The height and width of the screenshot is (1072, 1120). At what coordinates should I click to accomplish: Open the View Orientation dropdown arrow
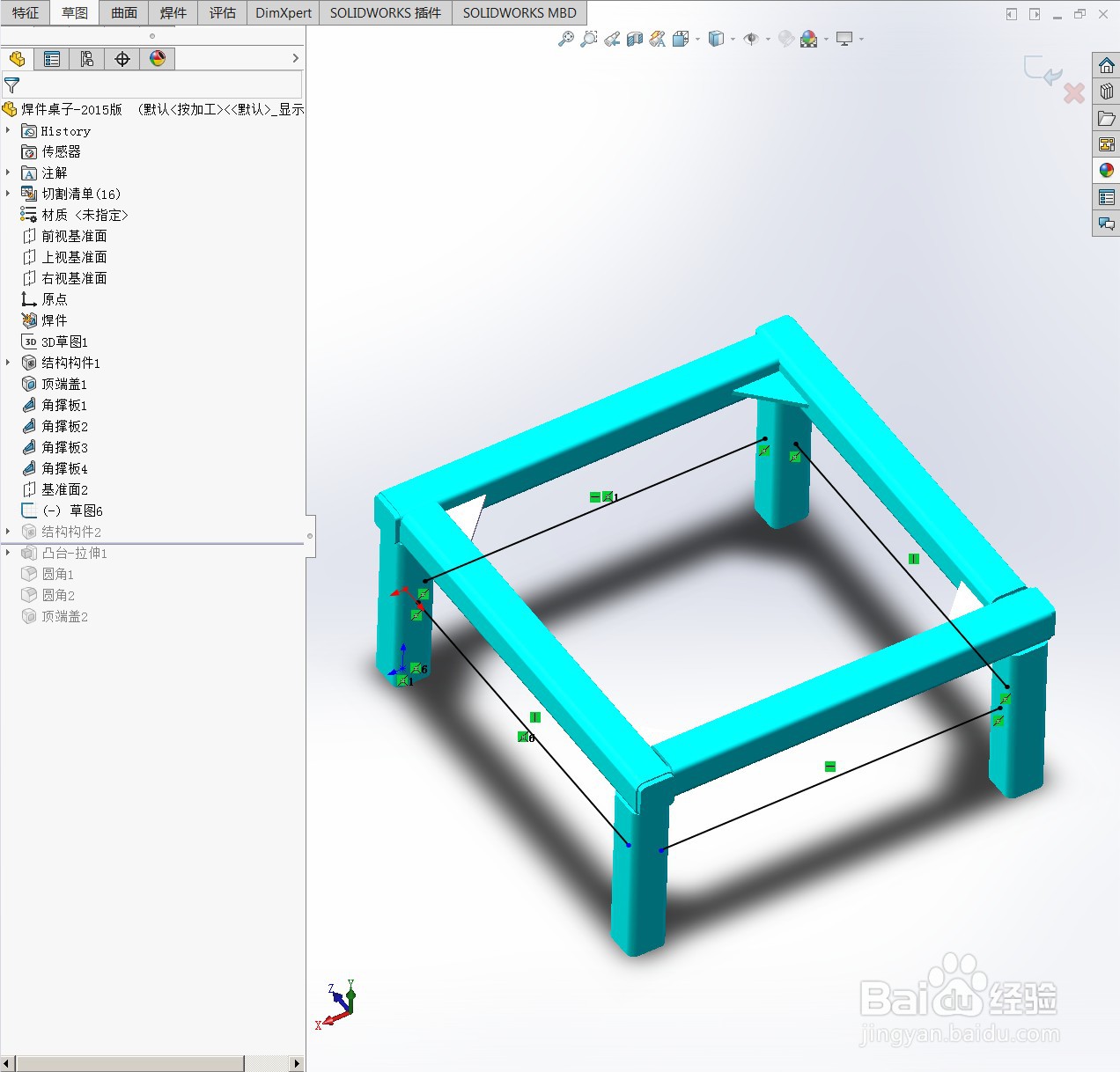697,39
